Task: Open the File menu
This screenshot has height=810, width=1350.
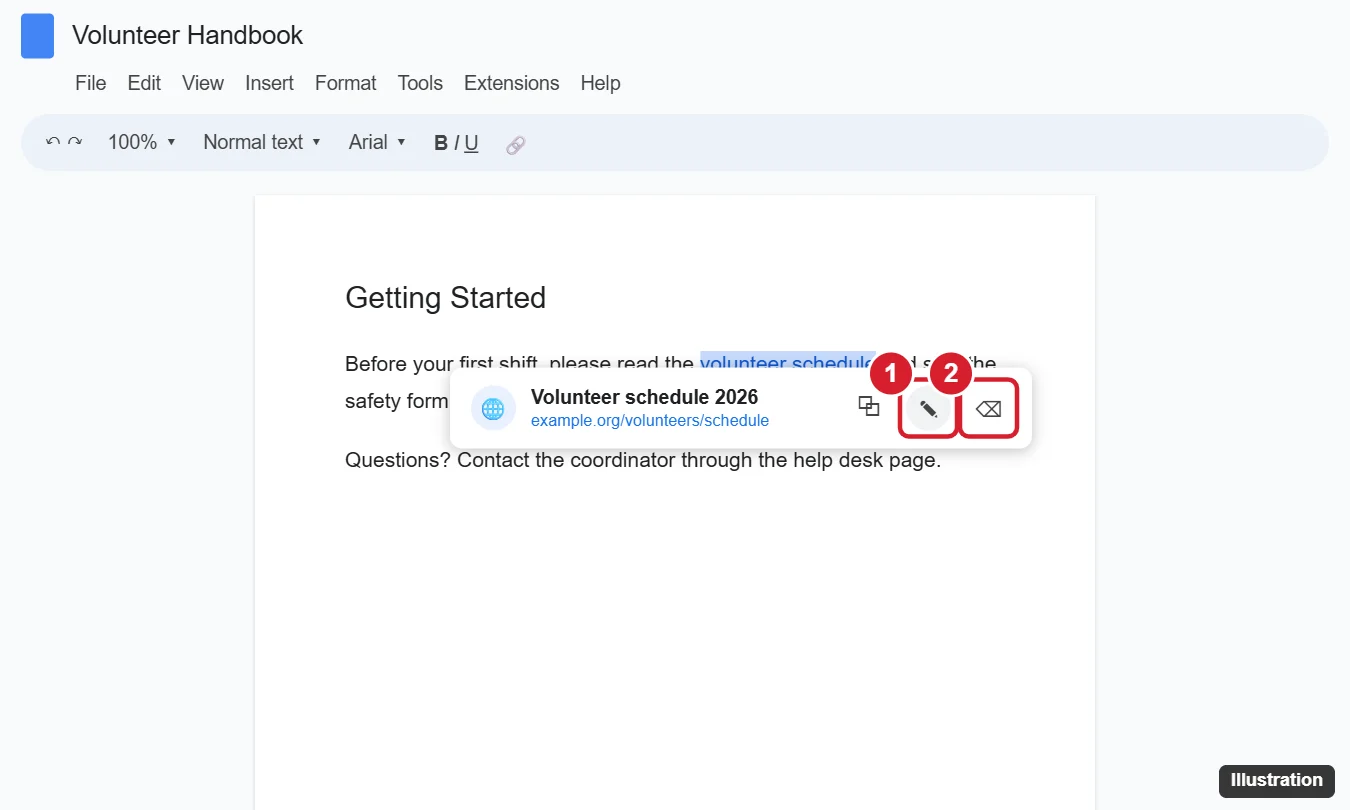Action: tap(91, 83)
